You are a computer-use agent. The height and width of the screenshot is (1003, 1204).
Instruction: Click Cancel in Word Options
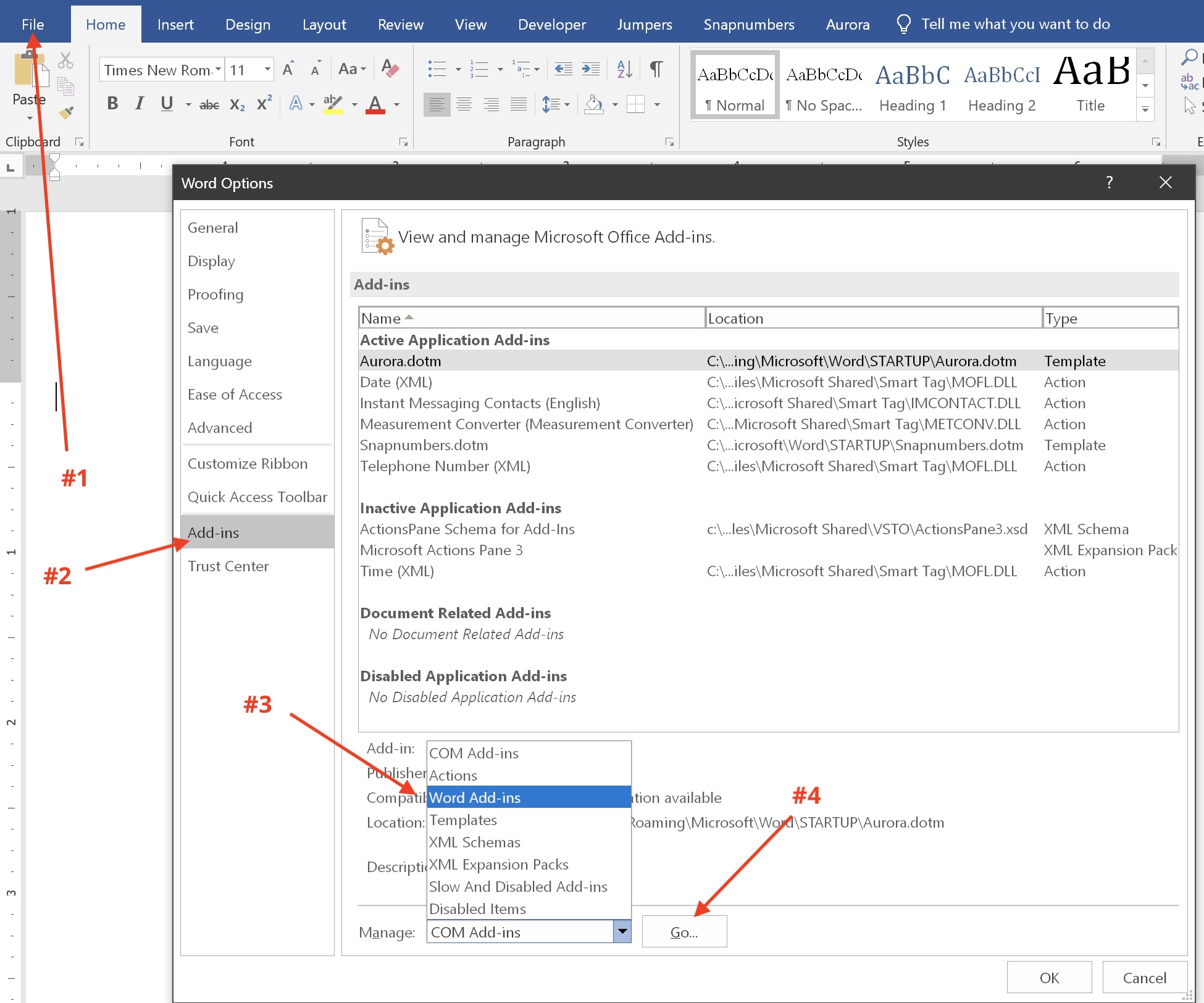tap(1144, 977)
